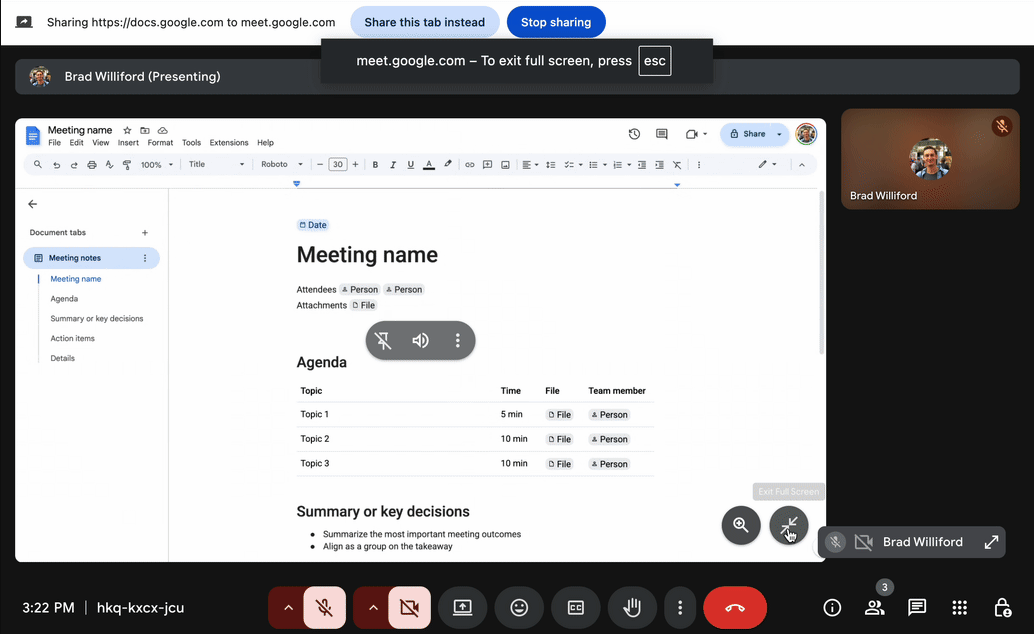
Task: Click the Stop sharing button
Action: click(556, 22)
